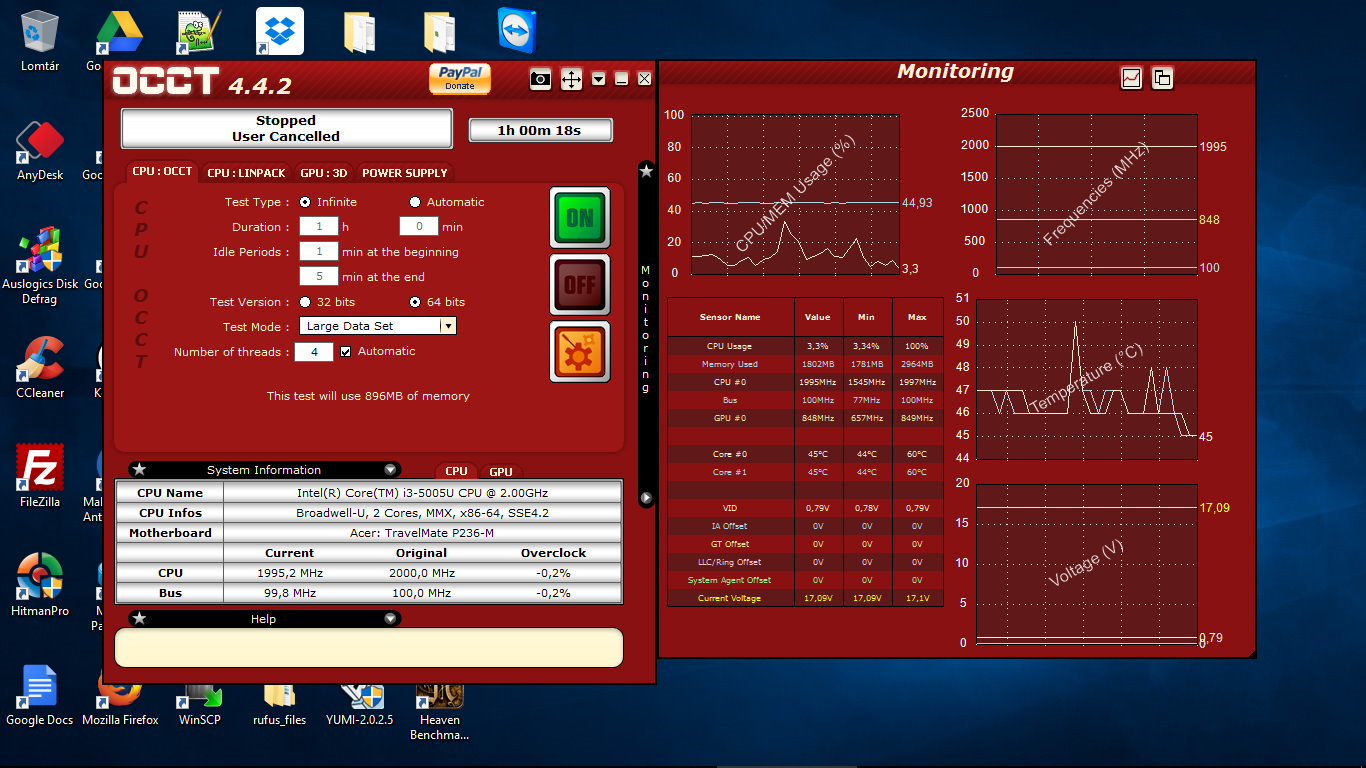Viewport: 1366px width, 768px height.
Task: Open CCleaner desktop shortcut
Action: click(x=40, y=367)
